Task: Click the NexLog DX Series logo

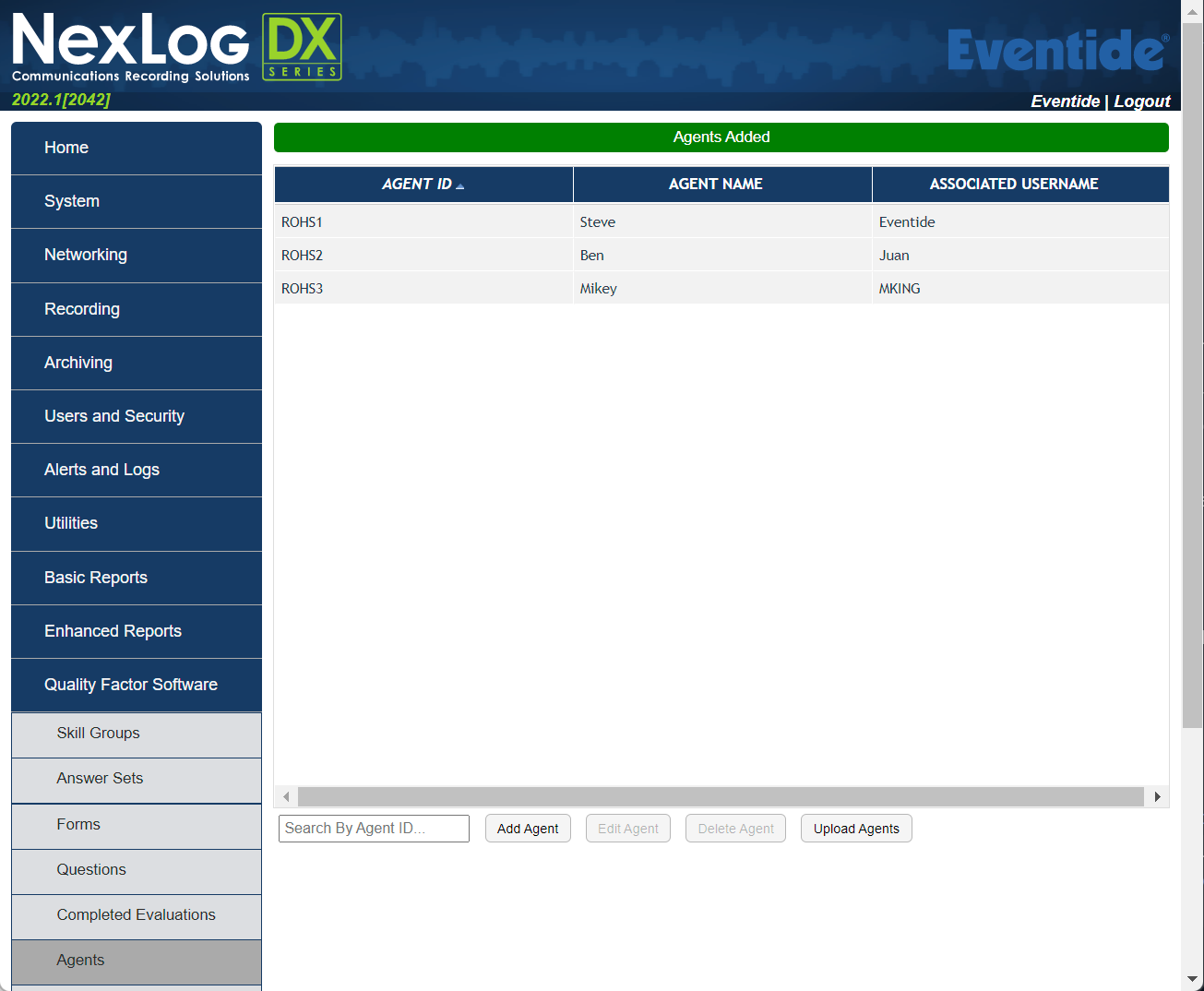Action: coord(175,48)
